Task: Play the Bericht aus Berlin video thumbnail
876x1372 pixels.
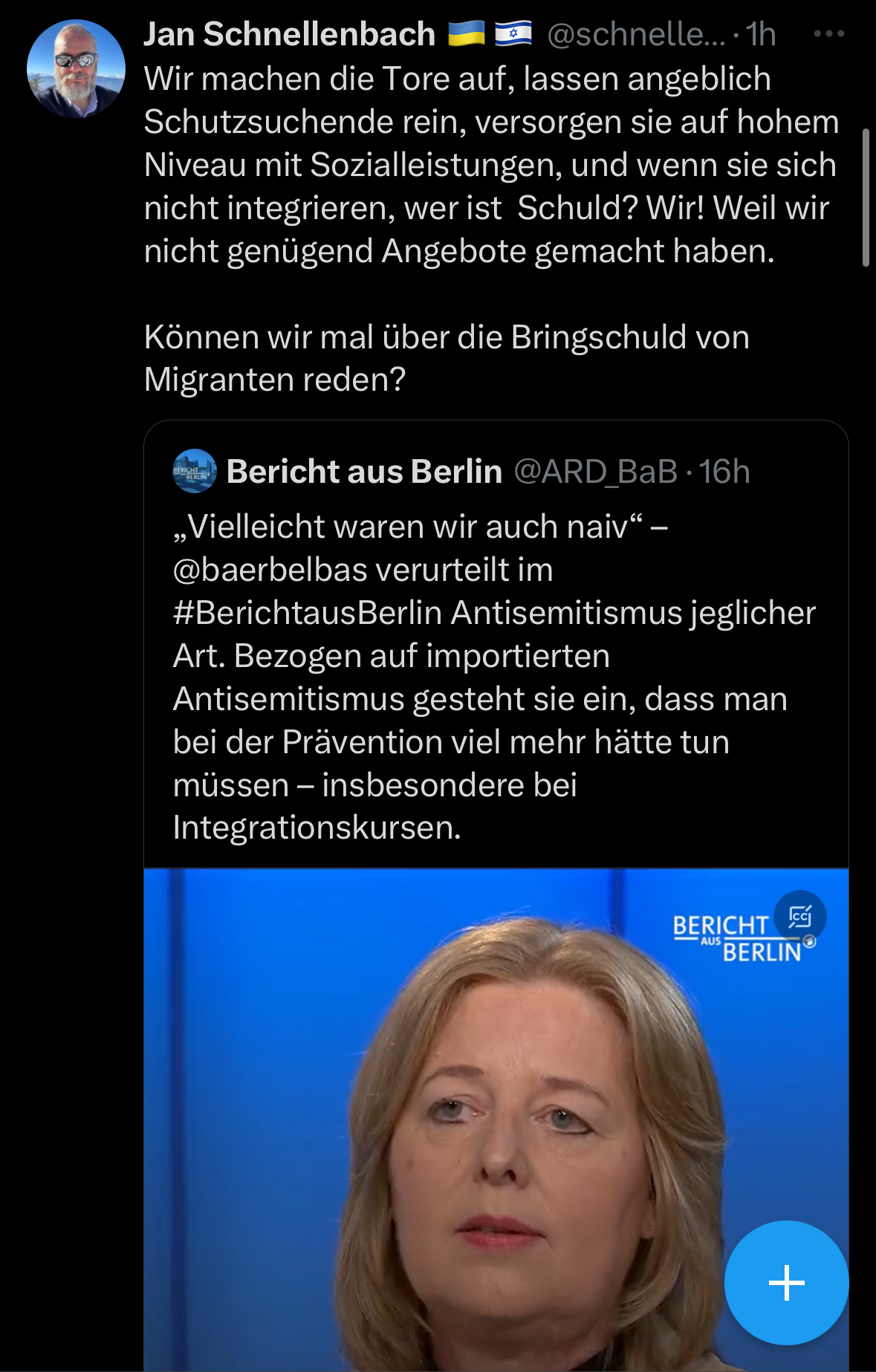Action: 496,1119
